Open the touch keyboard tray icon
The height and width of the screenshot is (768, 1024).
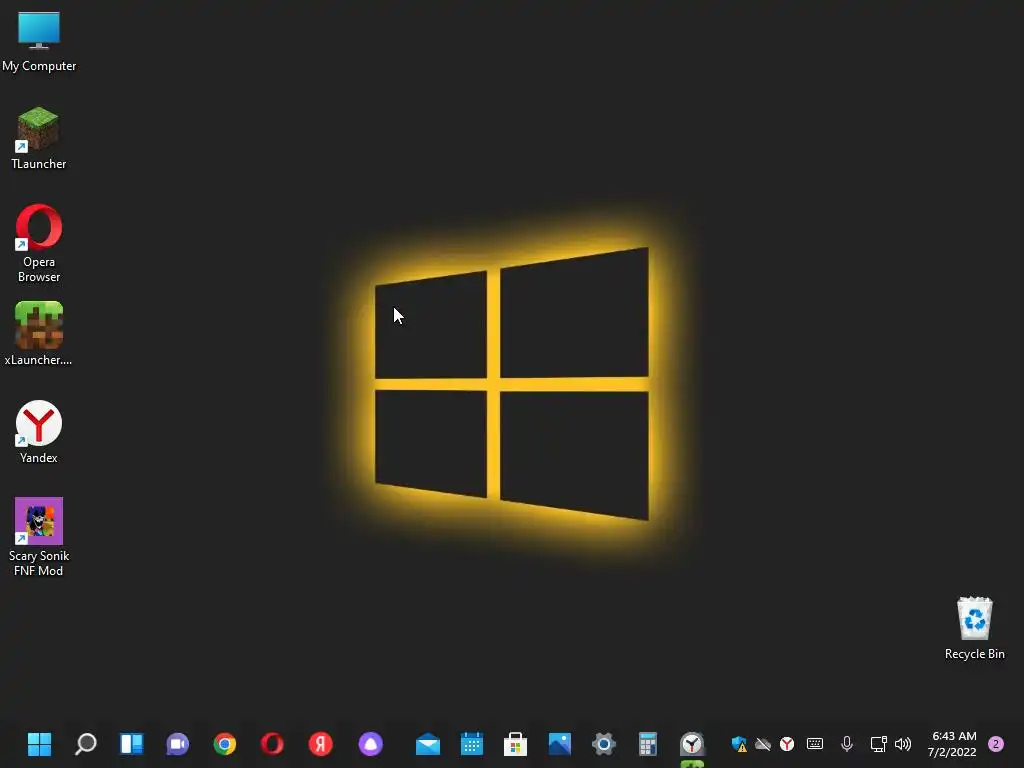814,744
